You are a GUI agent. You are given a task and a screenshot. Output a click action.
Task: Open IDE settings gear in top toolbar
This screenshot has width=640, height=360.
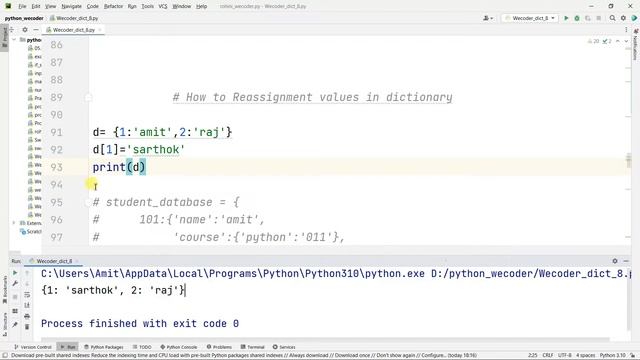tap(623, 18)
